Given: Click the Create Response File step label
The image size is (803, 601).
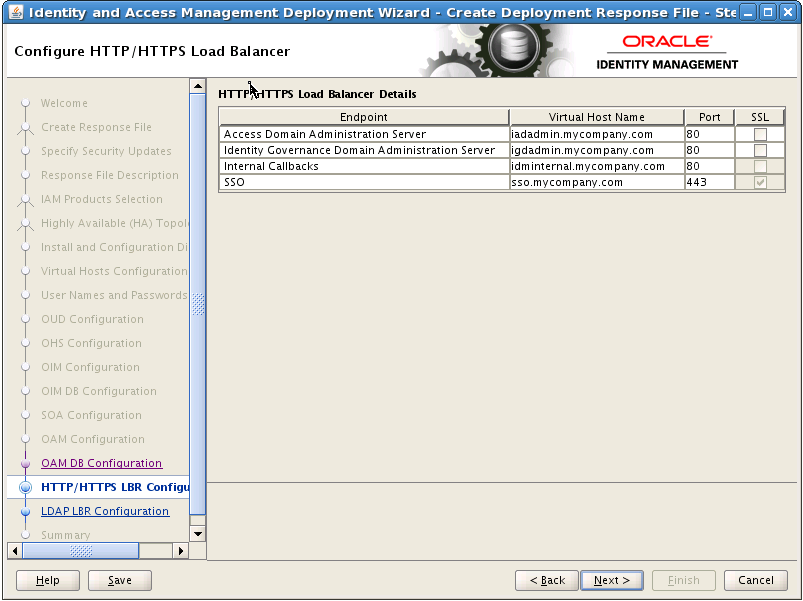Looking at the screenshot, I should pyautogui.click(x=96, y=127).
